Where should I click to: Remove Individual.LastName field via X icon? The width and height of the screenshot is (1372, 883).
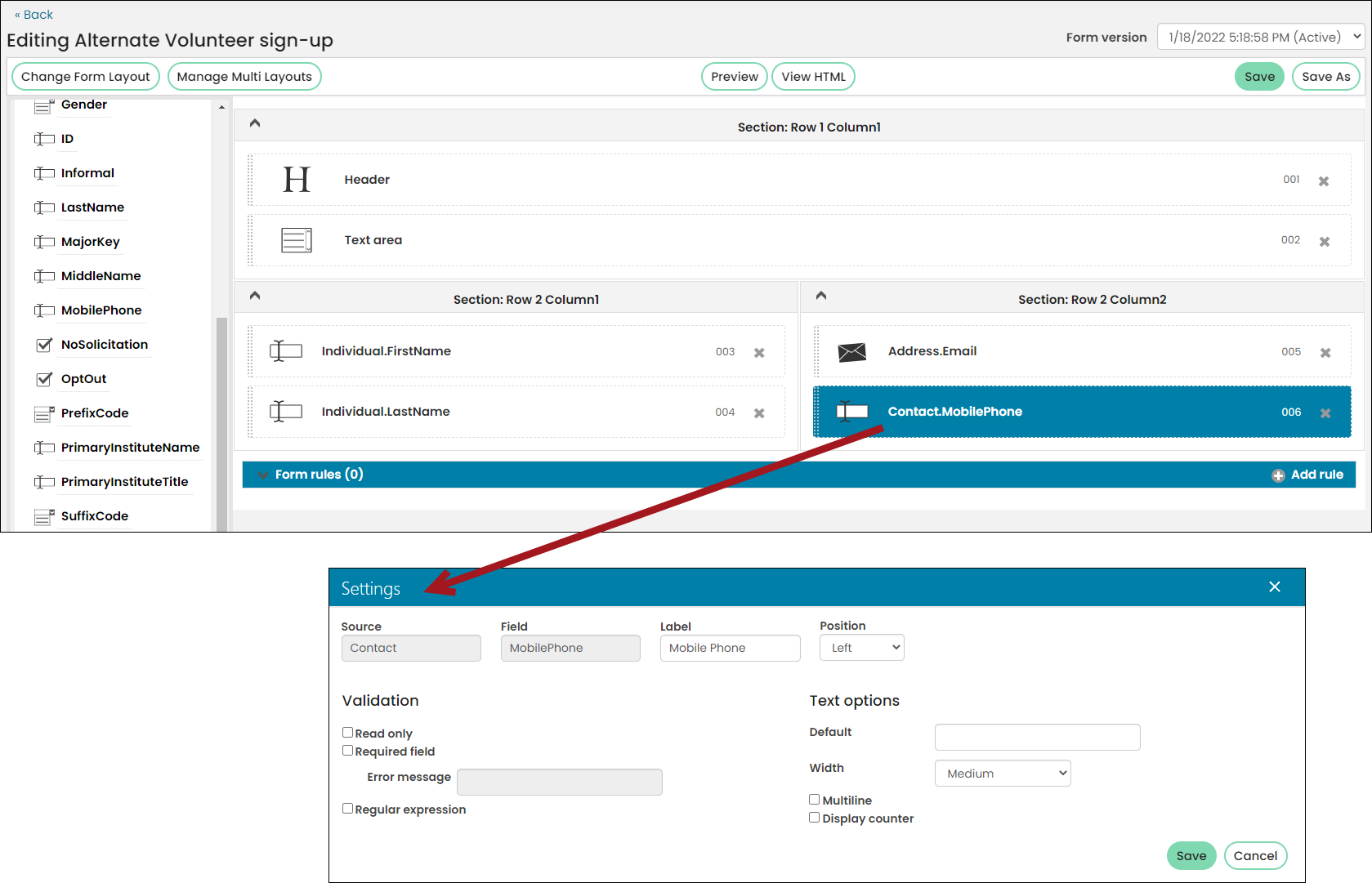coord(759,413)
